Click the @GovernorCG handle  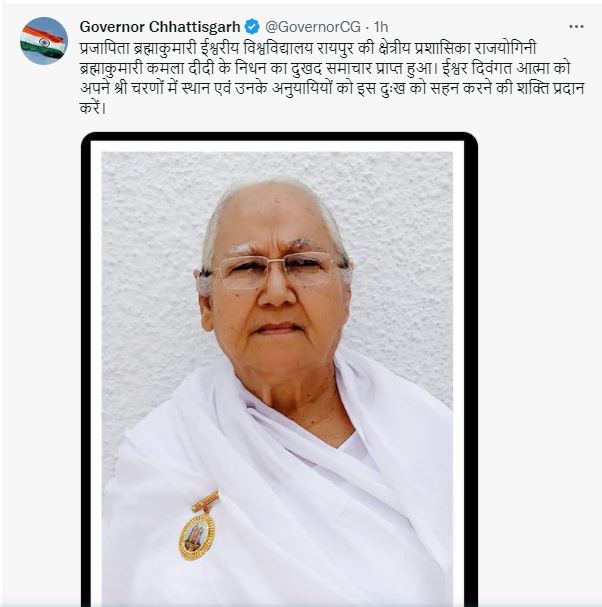pyautogui.click(x=312, y=27)
